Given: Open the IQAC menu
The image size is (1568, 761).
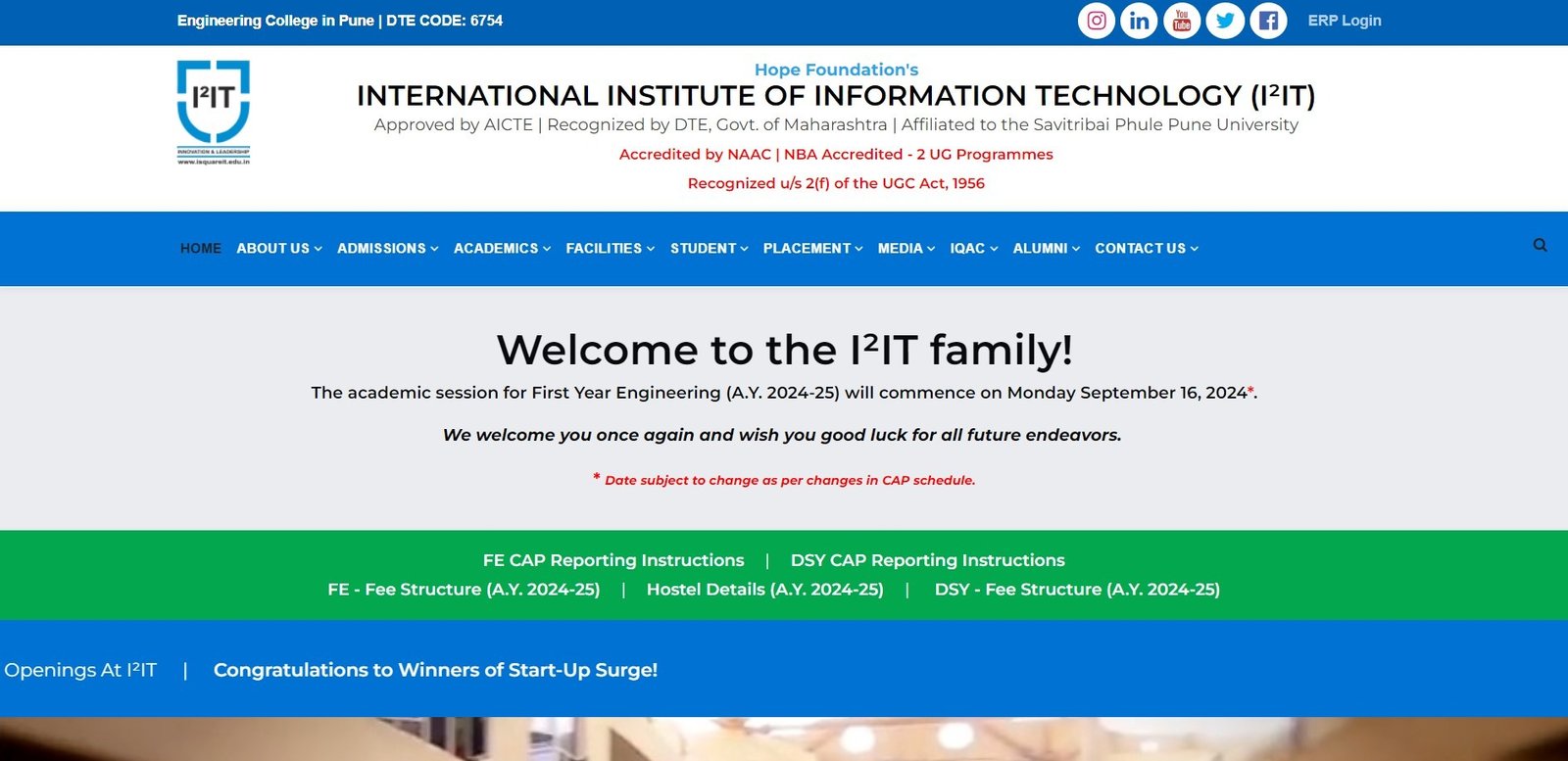Looking at the screenshot, I should [x=973, y=249].
